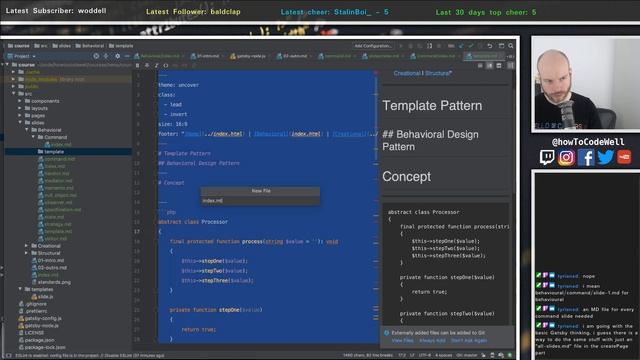Image resolution: width=640 pixels, height=360 pixels.
Task: Click Git: master branch in status bar
Action: click(x=466, y=355)
